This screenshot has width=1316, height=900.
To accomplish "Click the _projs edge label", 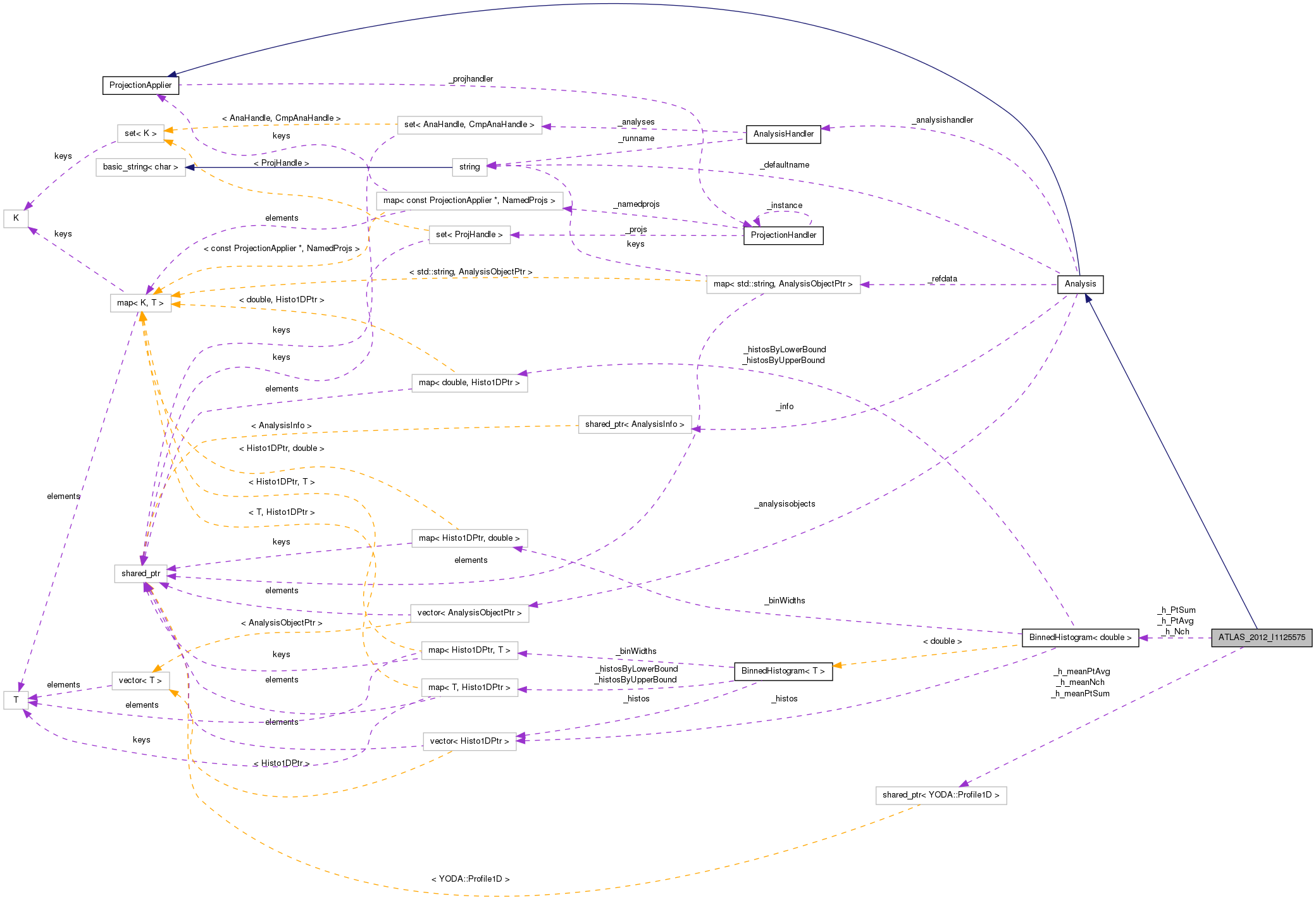I will [x=636, y=230].
